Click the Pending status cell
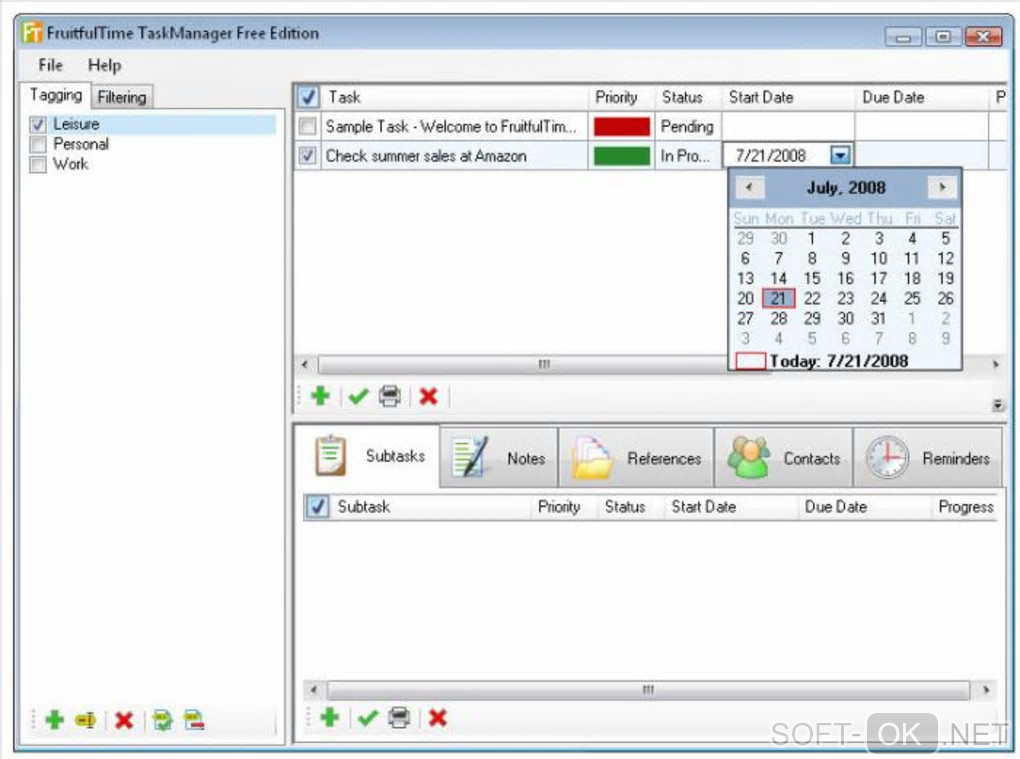Screen dimensions: 1020x759 point(688,126)
